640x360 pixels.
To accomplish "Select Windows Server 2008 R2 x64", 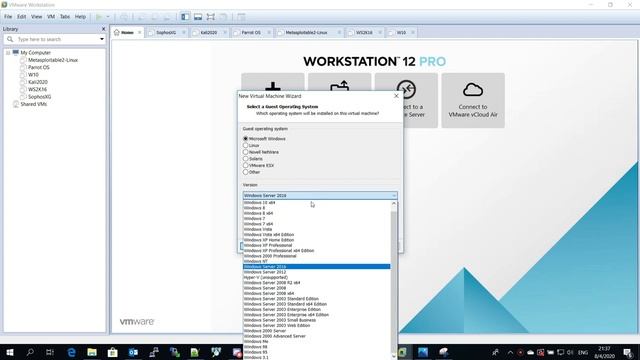I will coord(317,282).
